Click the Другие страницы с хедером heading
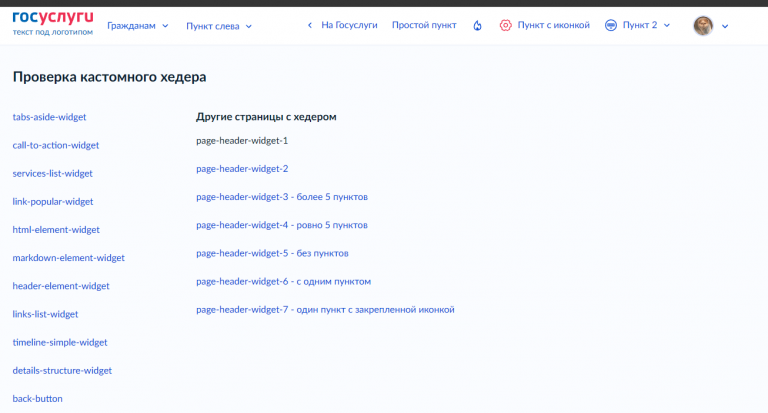 pyautogui.click(x=266, y=117)
